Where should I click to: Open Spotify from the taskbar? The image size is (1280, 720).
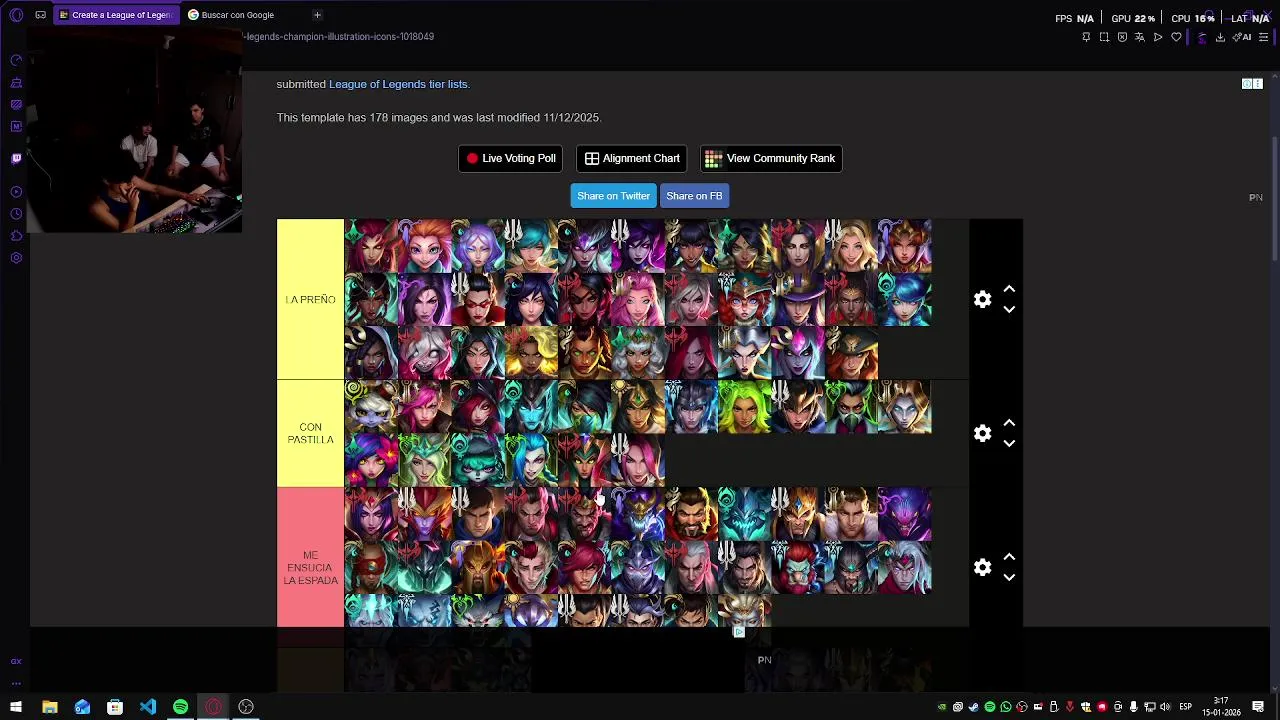tap(180, 707)
